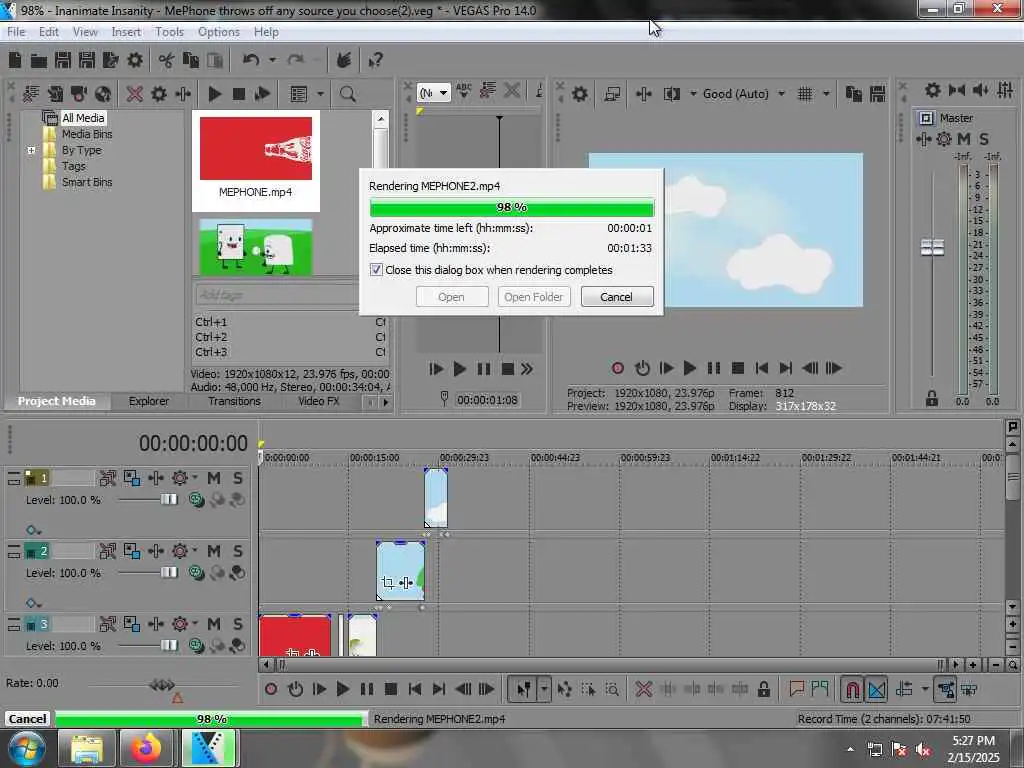Switch to the Explorer tab
Viewport: 1024px width, 768px height.
click(149, 401)
